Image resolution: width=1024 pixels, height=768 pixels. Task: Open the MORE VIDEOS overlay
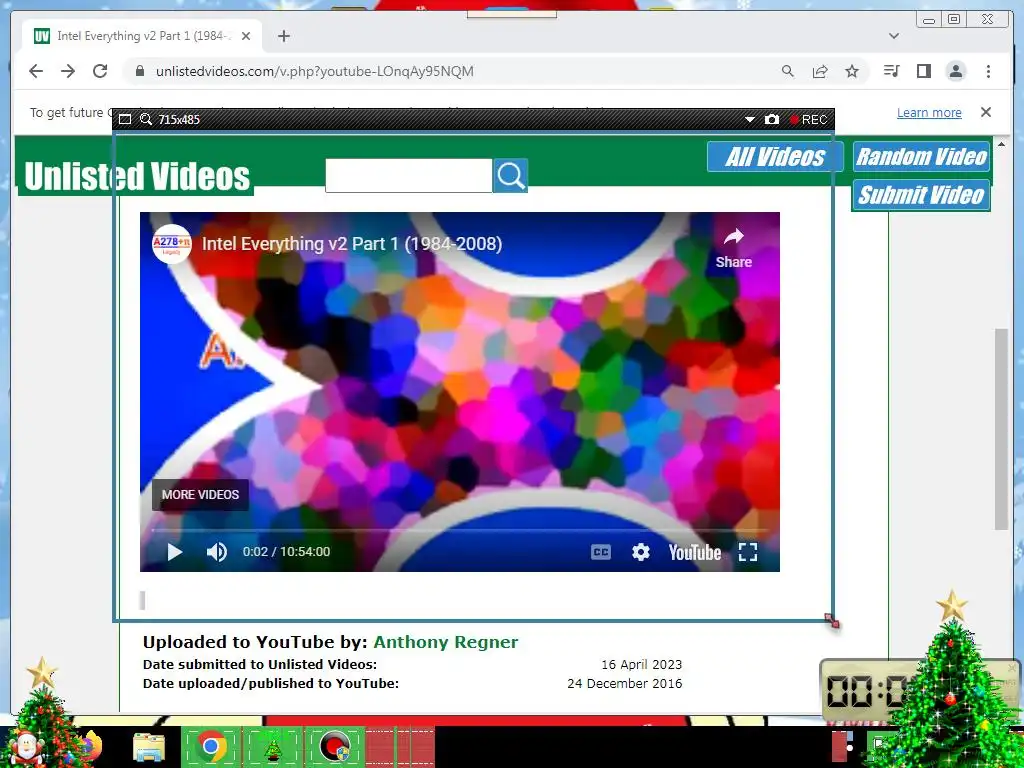click(x=200, y=494)
